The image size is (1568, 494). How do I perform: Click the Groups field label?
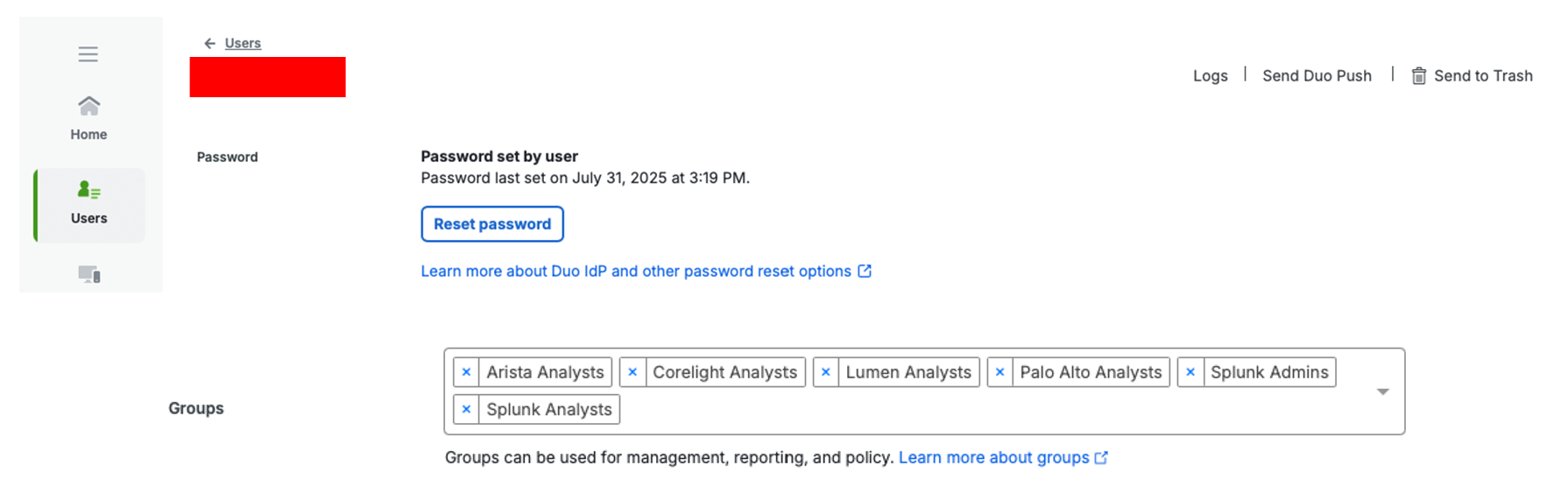point(196,408)
